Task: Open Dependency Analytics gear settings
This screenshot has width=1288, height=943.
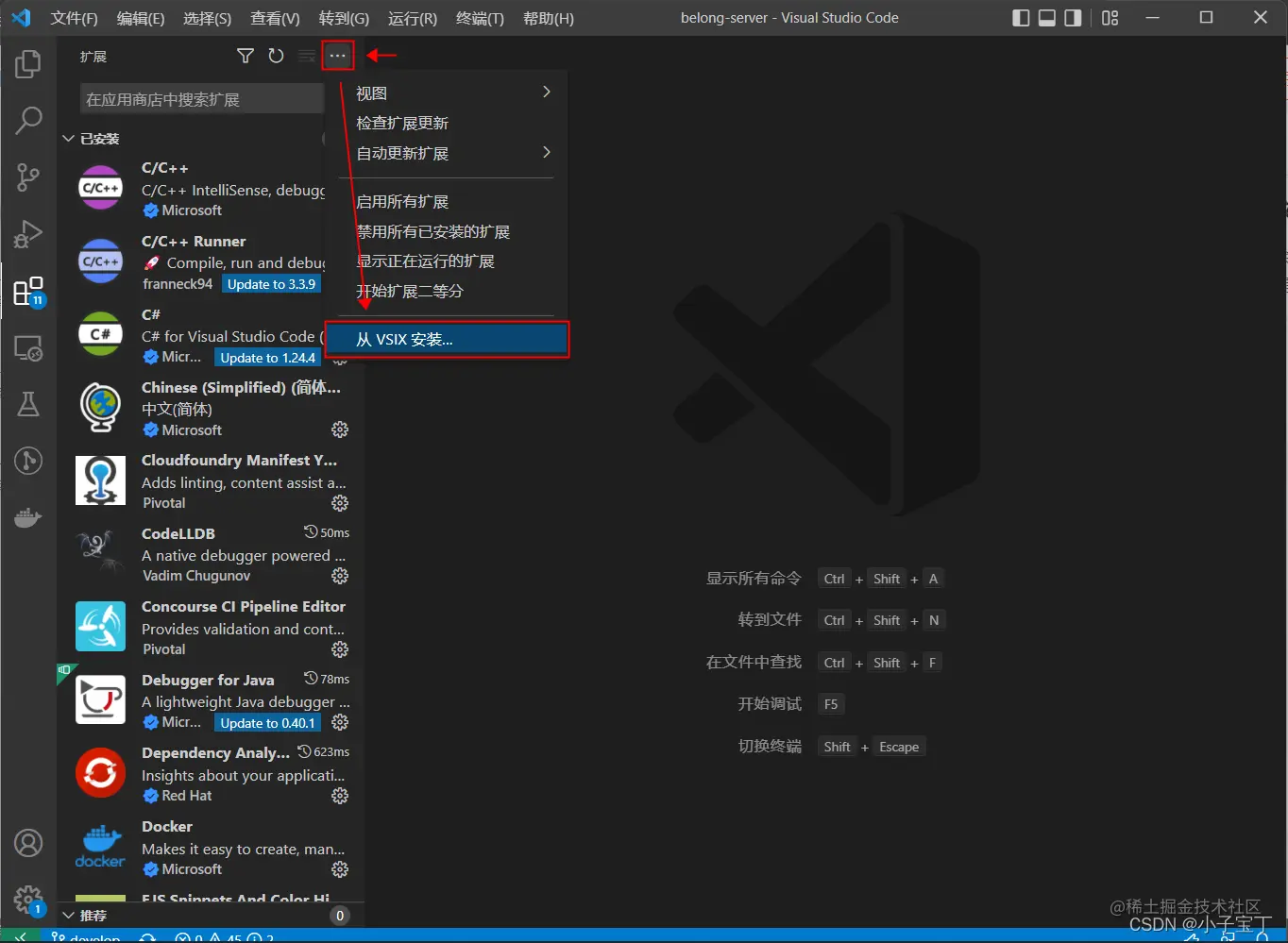Action: (340, 796)
